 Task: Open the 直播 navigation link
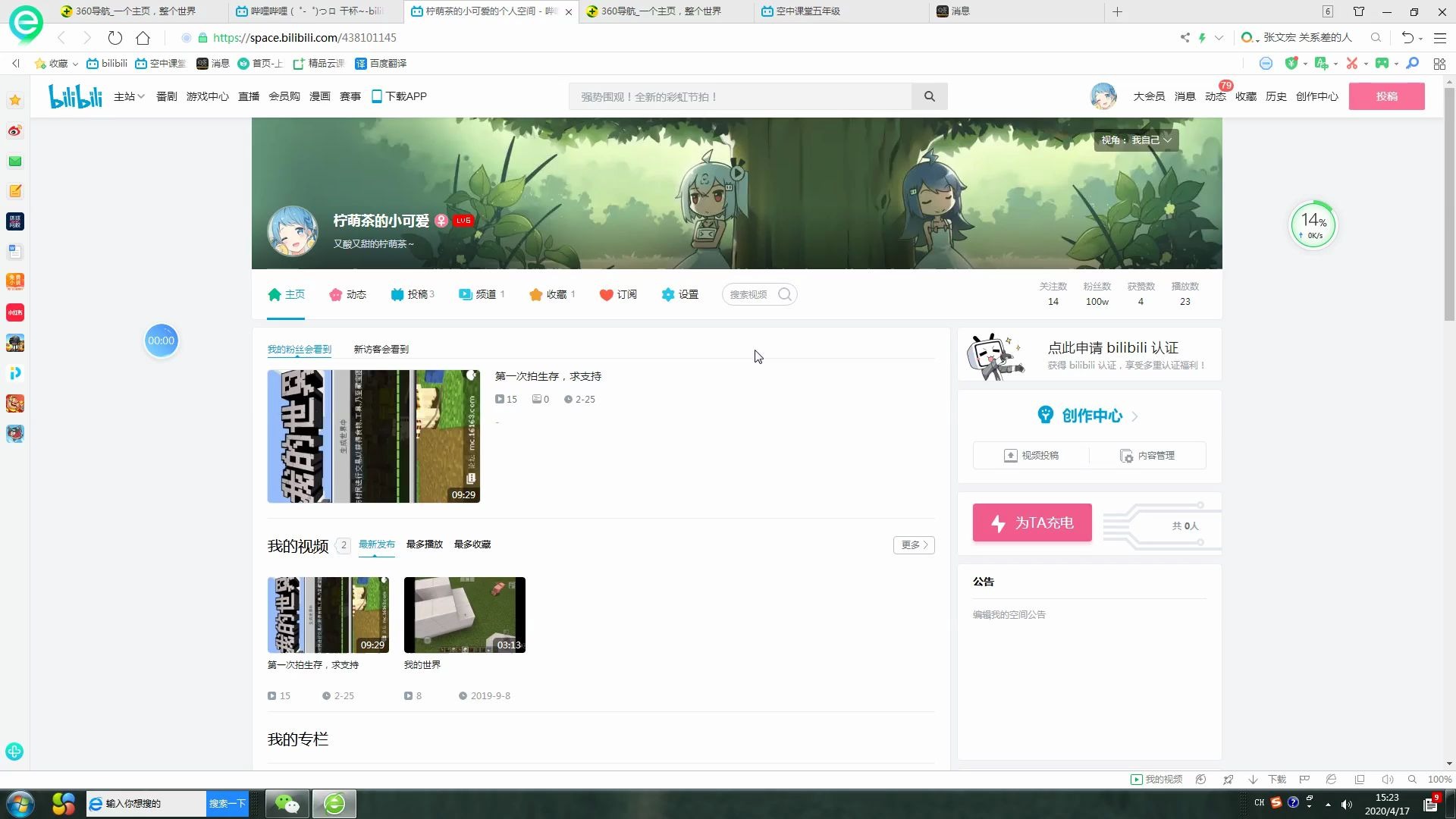point(249,96)
